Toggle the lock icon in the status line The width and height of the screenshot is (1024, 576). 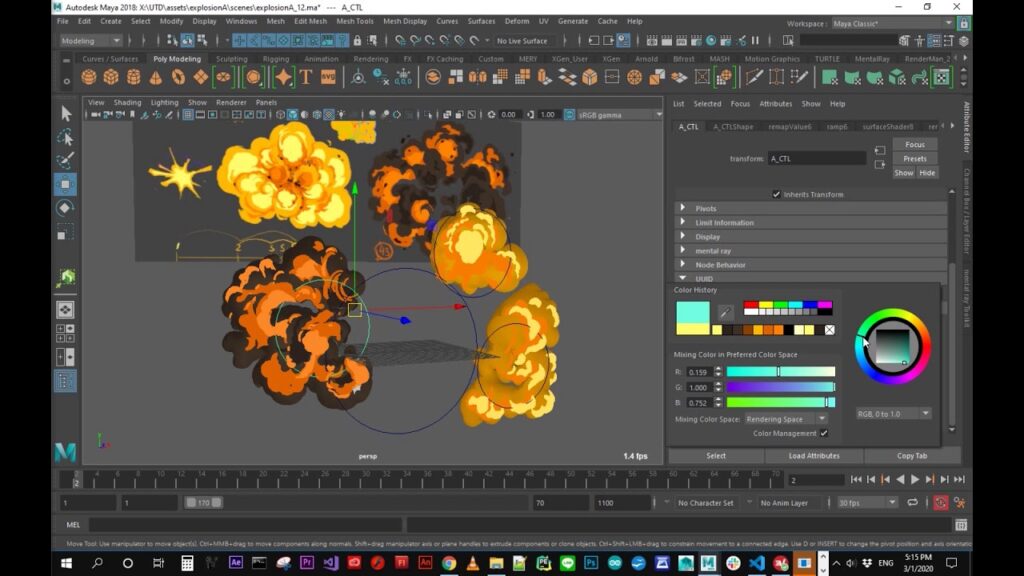(356, 41)
